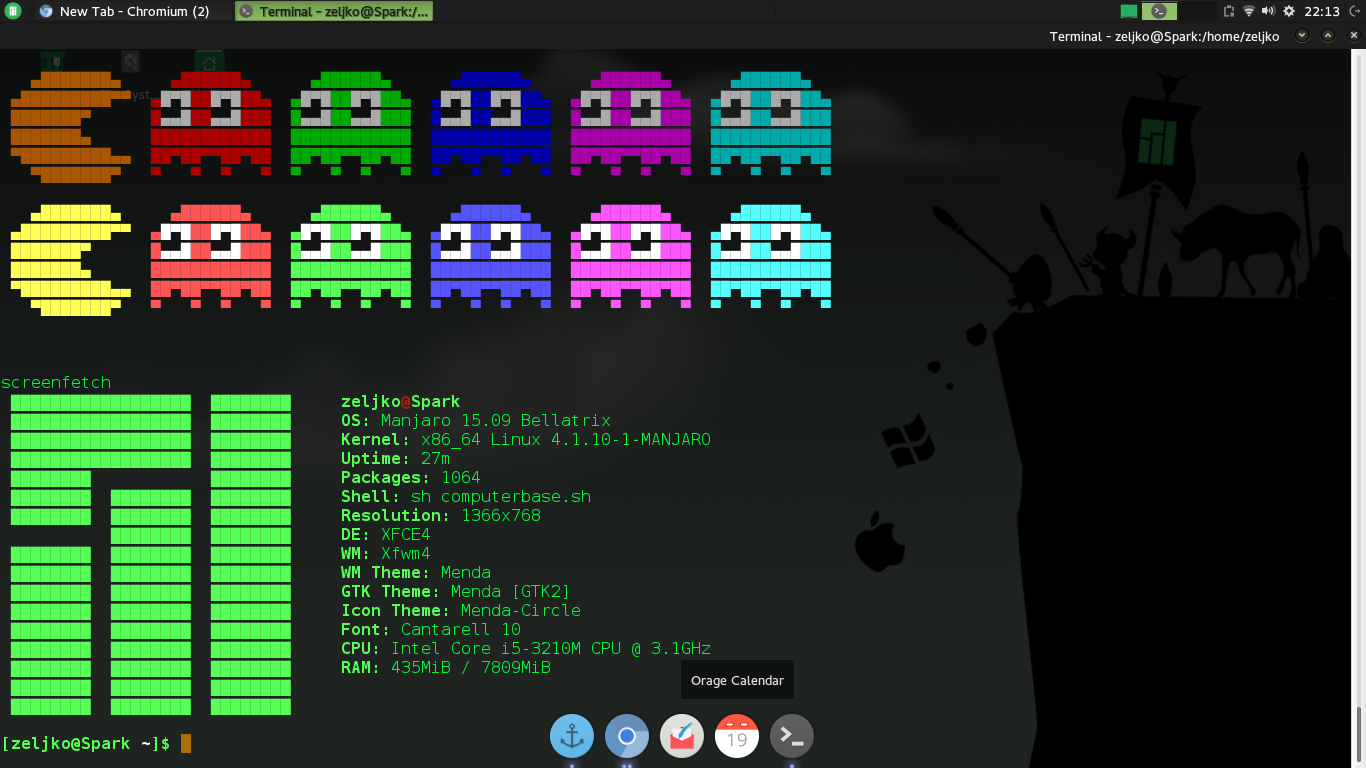Viewport: 1366px width, 768px height.
Task: Click the 'zeljko@Spark' header in the screenfetch output
Action: [x=400, y=402]
